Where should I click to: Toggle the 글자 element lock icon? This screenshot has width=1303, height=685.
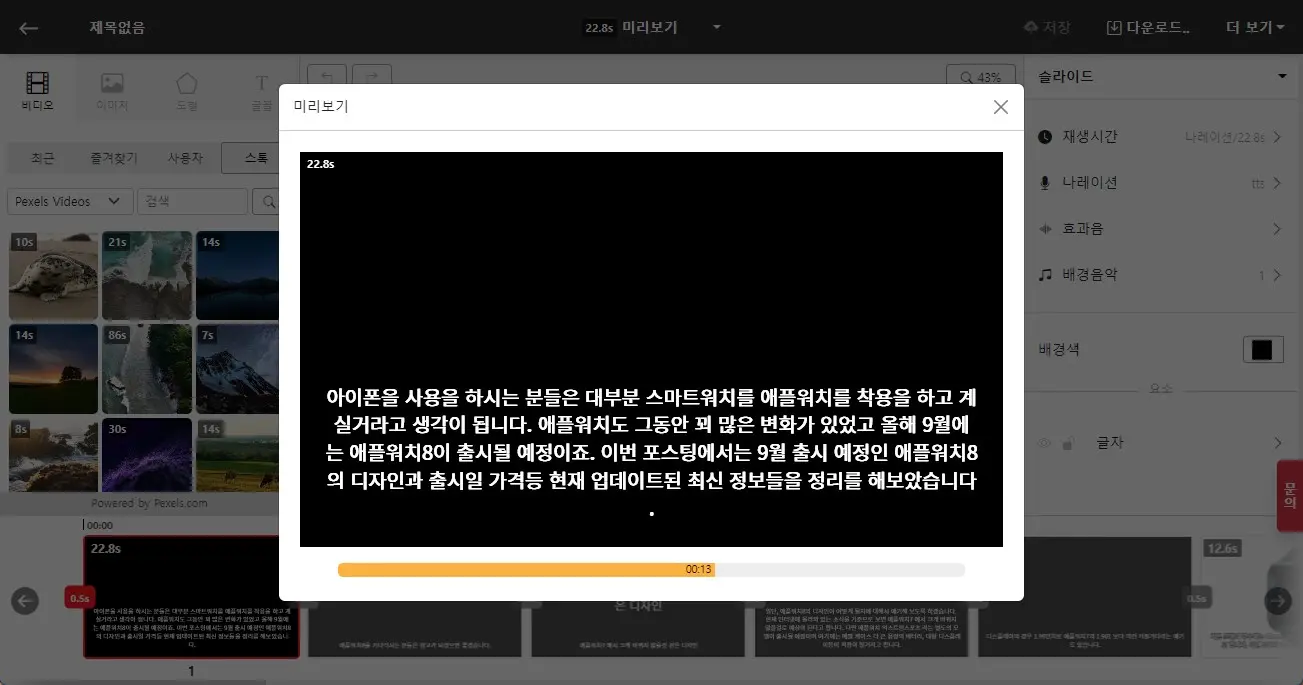click(x=1068, y=442)
